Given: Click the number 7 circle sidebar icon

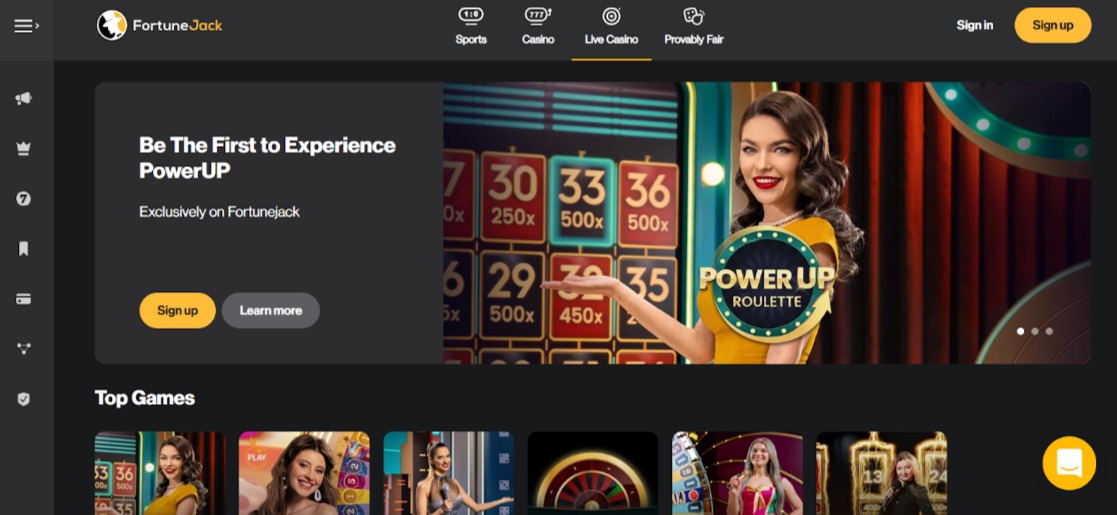Looking at the screenshot, I should [24, 198].
